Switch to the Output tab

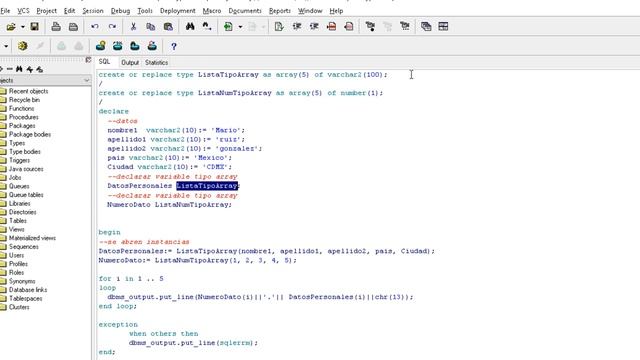pos(130,62)
